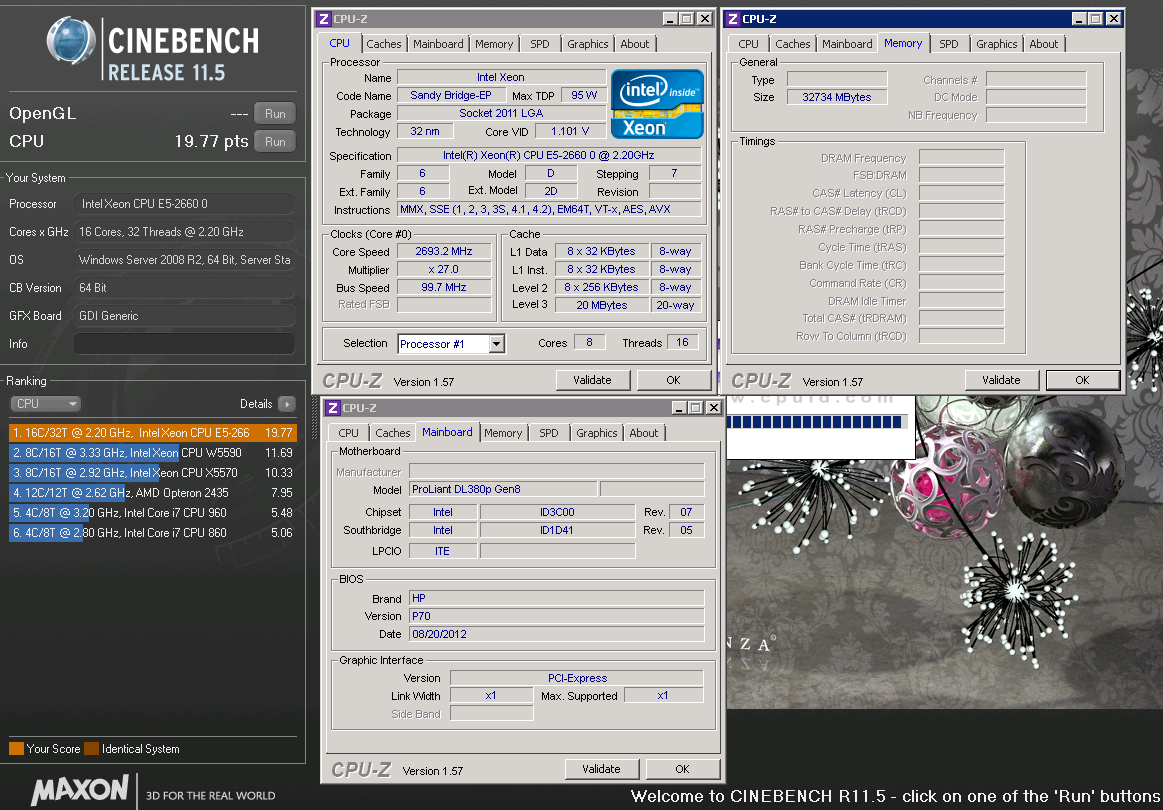Click the CPU-Z icon in the Mainboard window title bar
1163x810 pixels.
(332, 407)
